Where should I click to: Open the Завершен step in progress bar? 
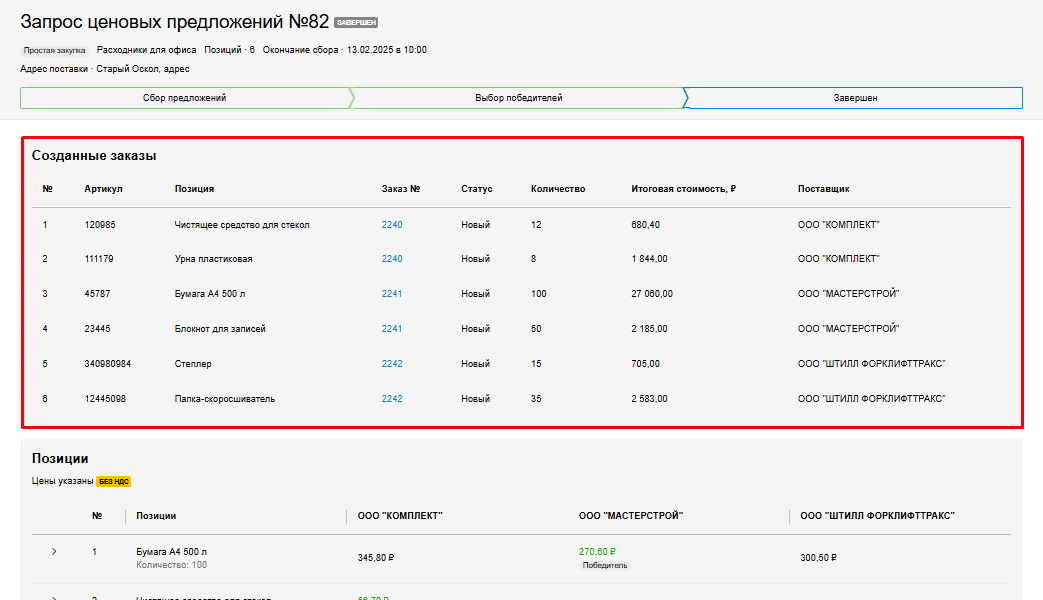[855, 98]
